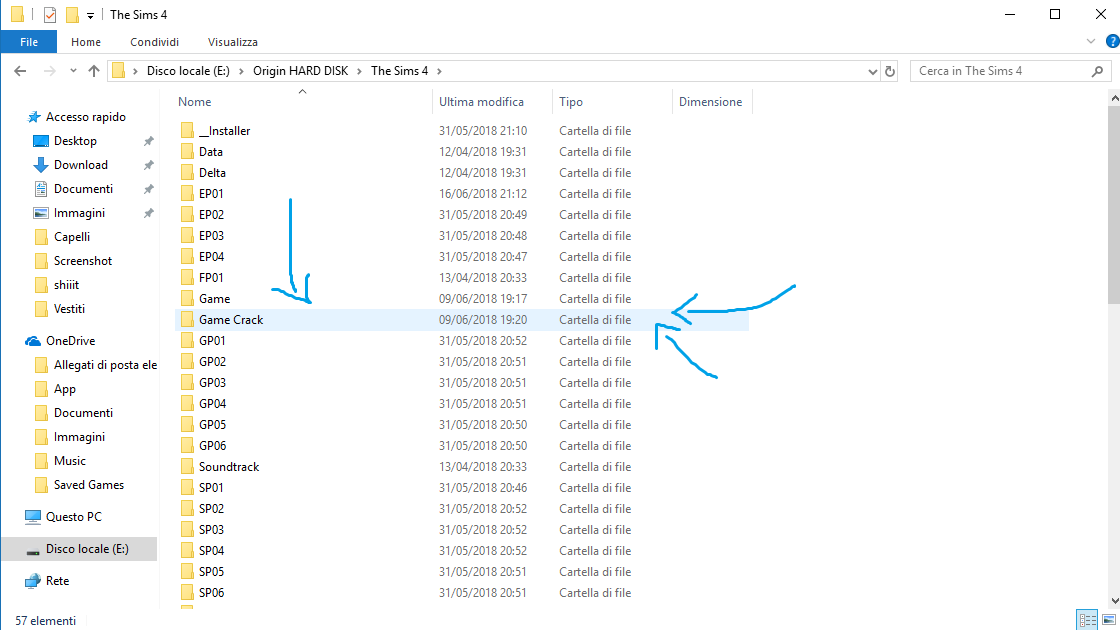Click the FP01 folder icon
Viewport: 1120px width, 630px height.
187,277
